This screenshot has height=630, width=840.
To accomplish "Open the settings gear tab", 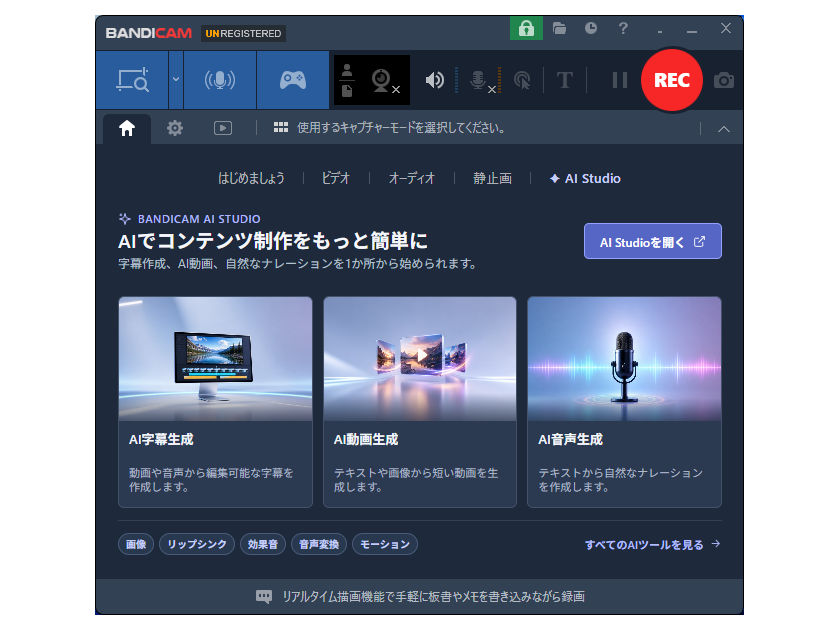I will click(x=175, y=129).
